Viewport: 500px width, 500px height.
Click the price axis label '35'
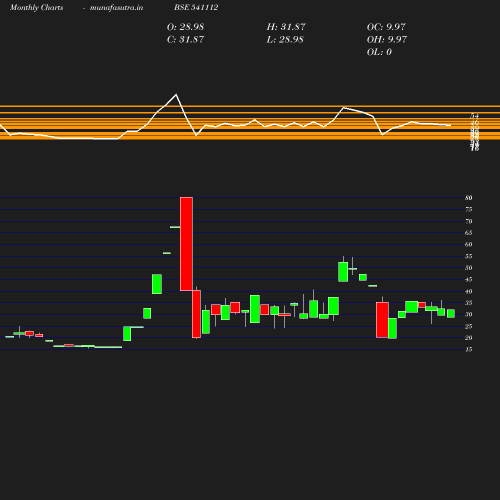point(469,303)
